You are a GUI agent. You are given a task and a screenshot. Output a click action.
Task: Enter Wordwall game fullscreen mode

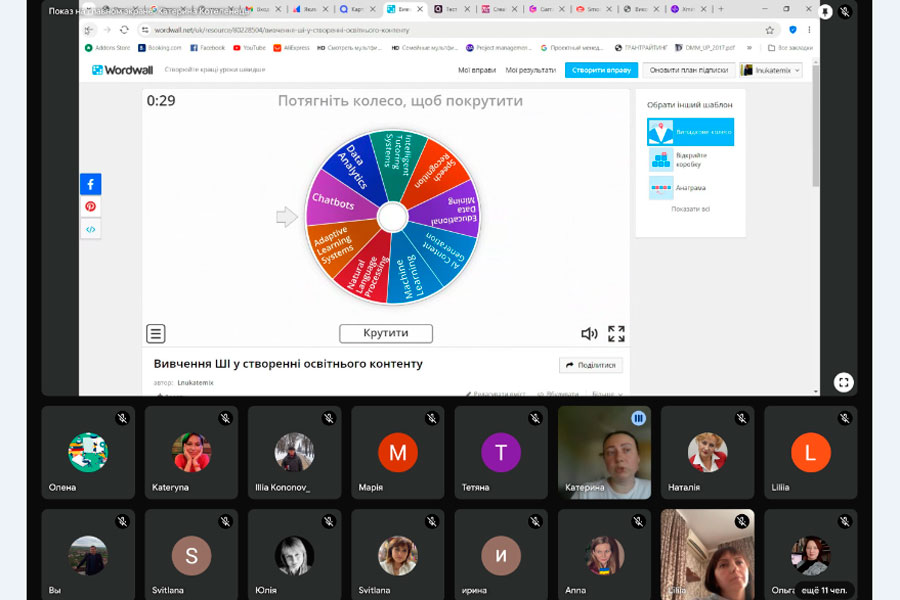tap(616, 334)
